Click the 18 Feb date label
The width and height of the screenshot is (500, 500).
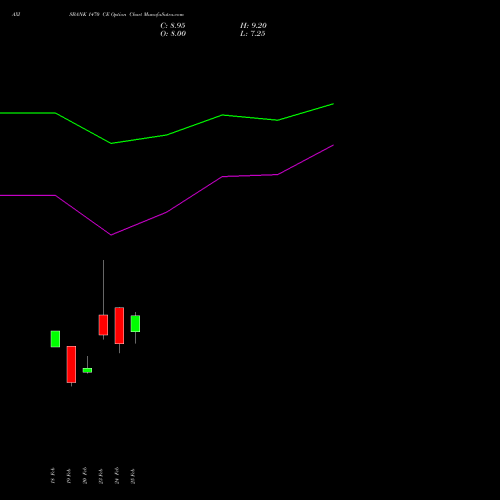[x=53, y=476]
